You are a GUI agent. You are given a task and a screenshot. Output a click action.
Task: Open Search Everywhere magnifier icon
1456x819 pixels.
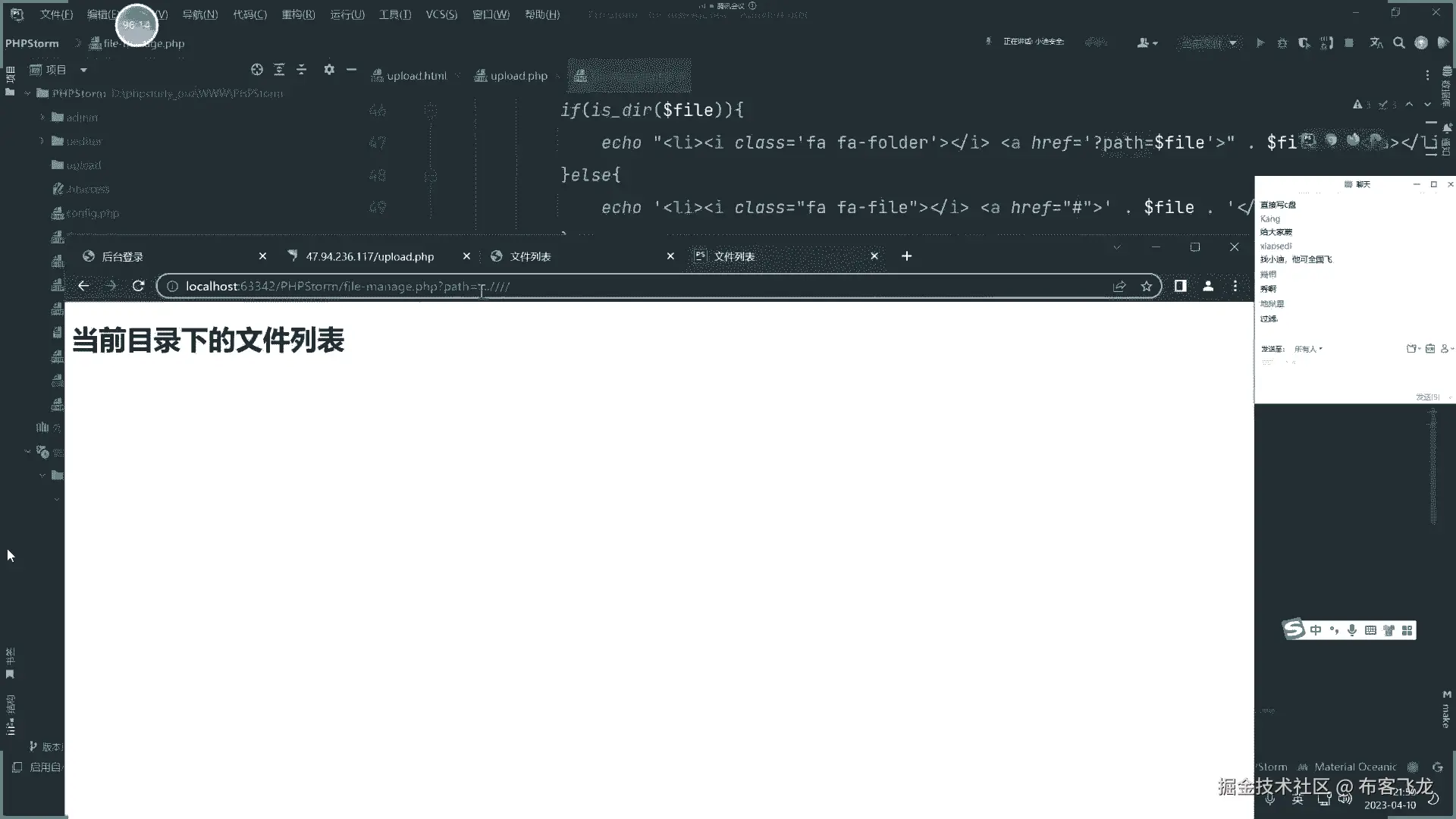point(1399,43)
